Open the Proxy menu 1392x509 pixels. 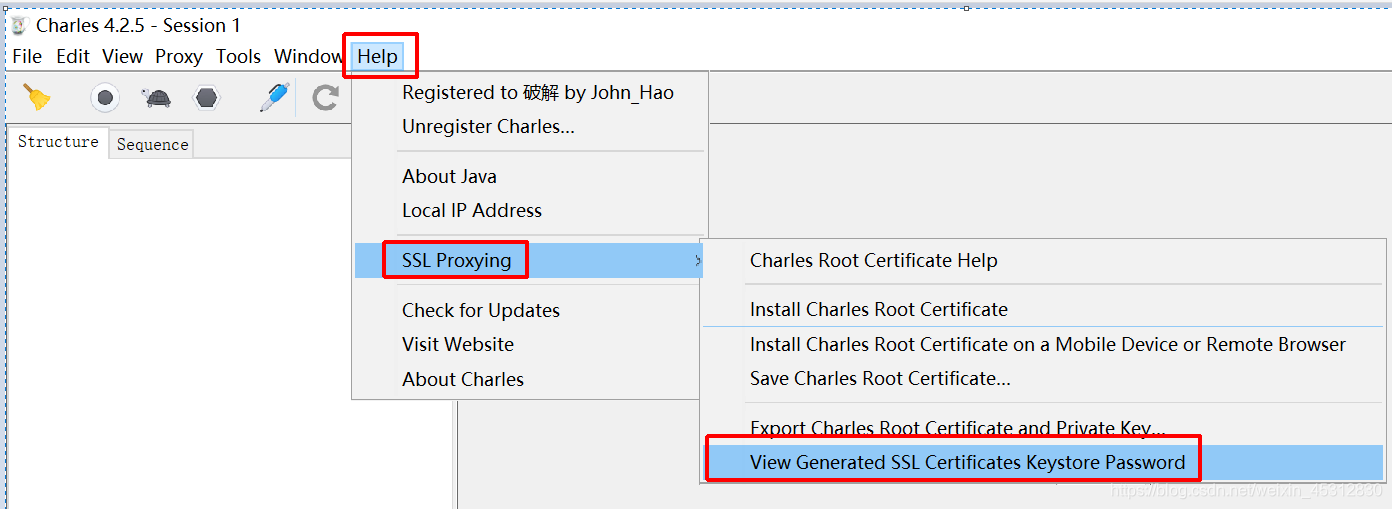coord(179,56)
